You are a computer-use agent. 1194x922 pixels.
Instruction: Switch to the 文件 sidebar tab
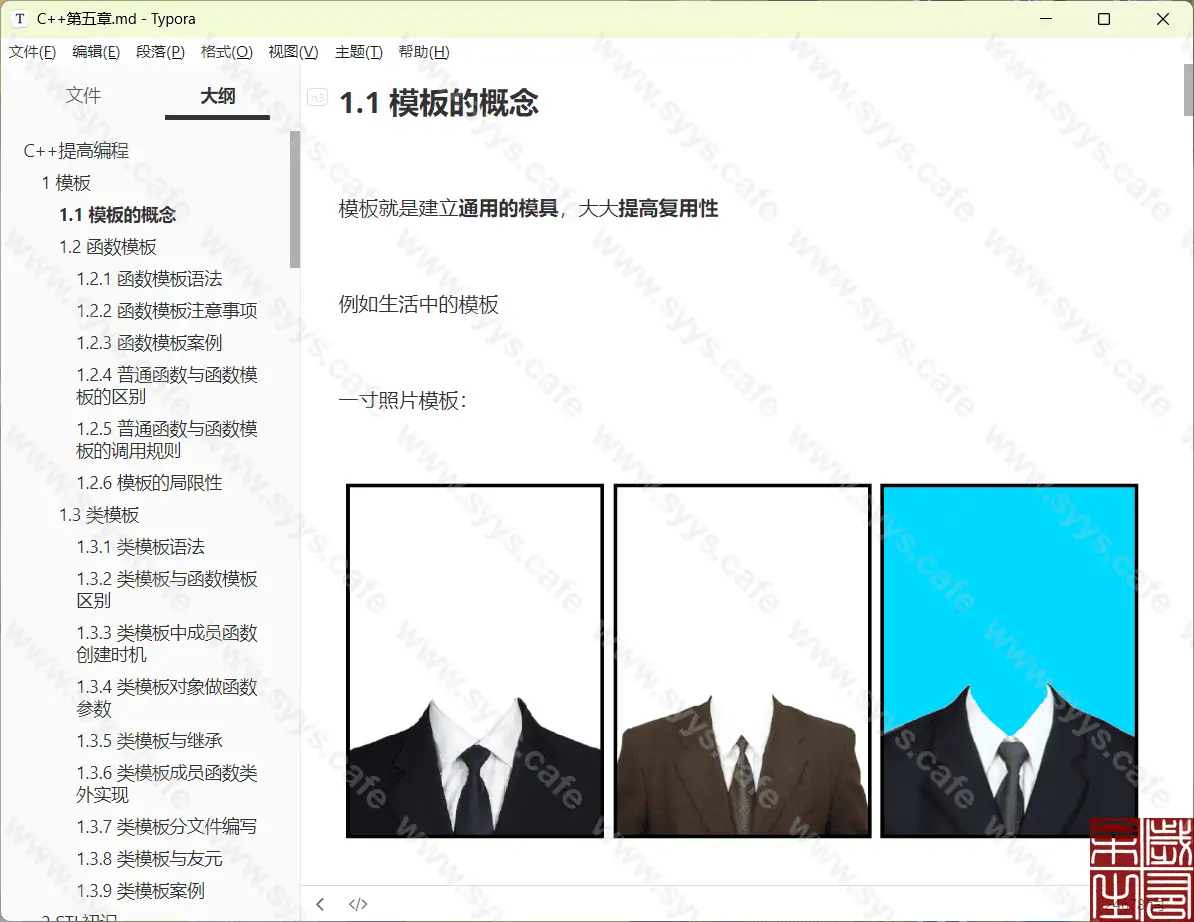pyautogui.click(x=84, y=95)
